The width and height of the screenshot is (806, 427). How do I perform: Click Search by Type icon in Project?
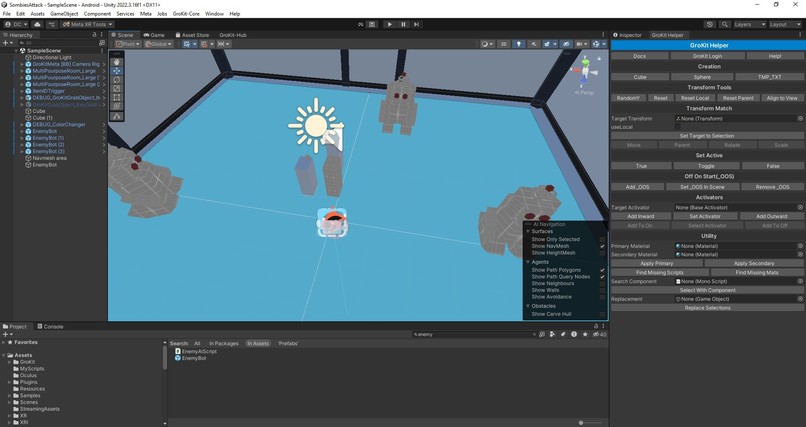[x=553, y=335]
